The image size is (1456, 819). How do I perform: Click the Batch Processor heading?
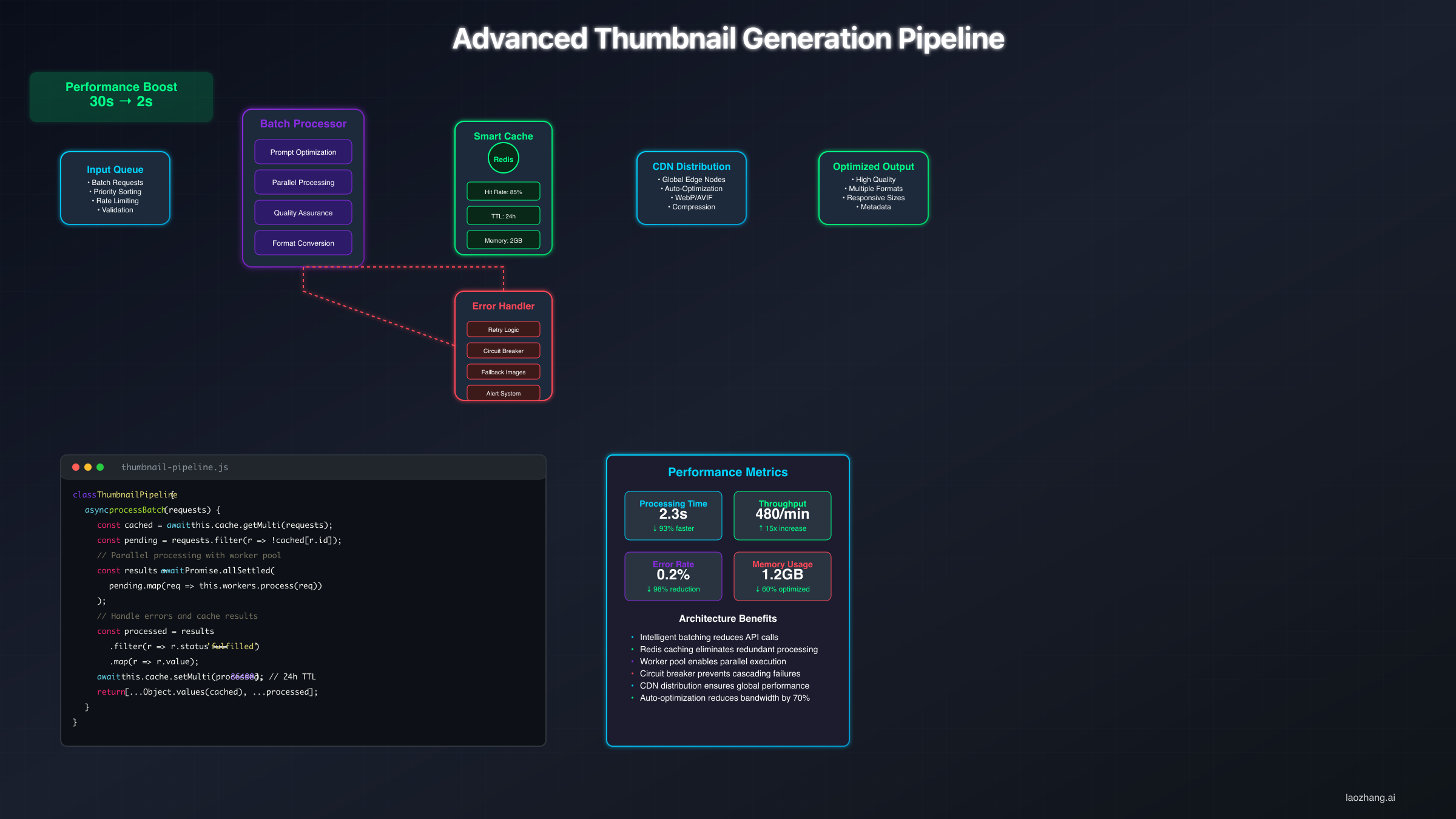click(x=303, y=124)
